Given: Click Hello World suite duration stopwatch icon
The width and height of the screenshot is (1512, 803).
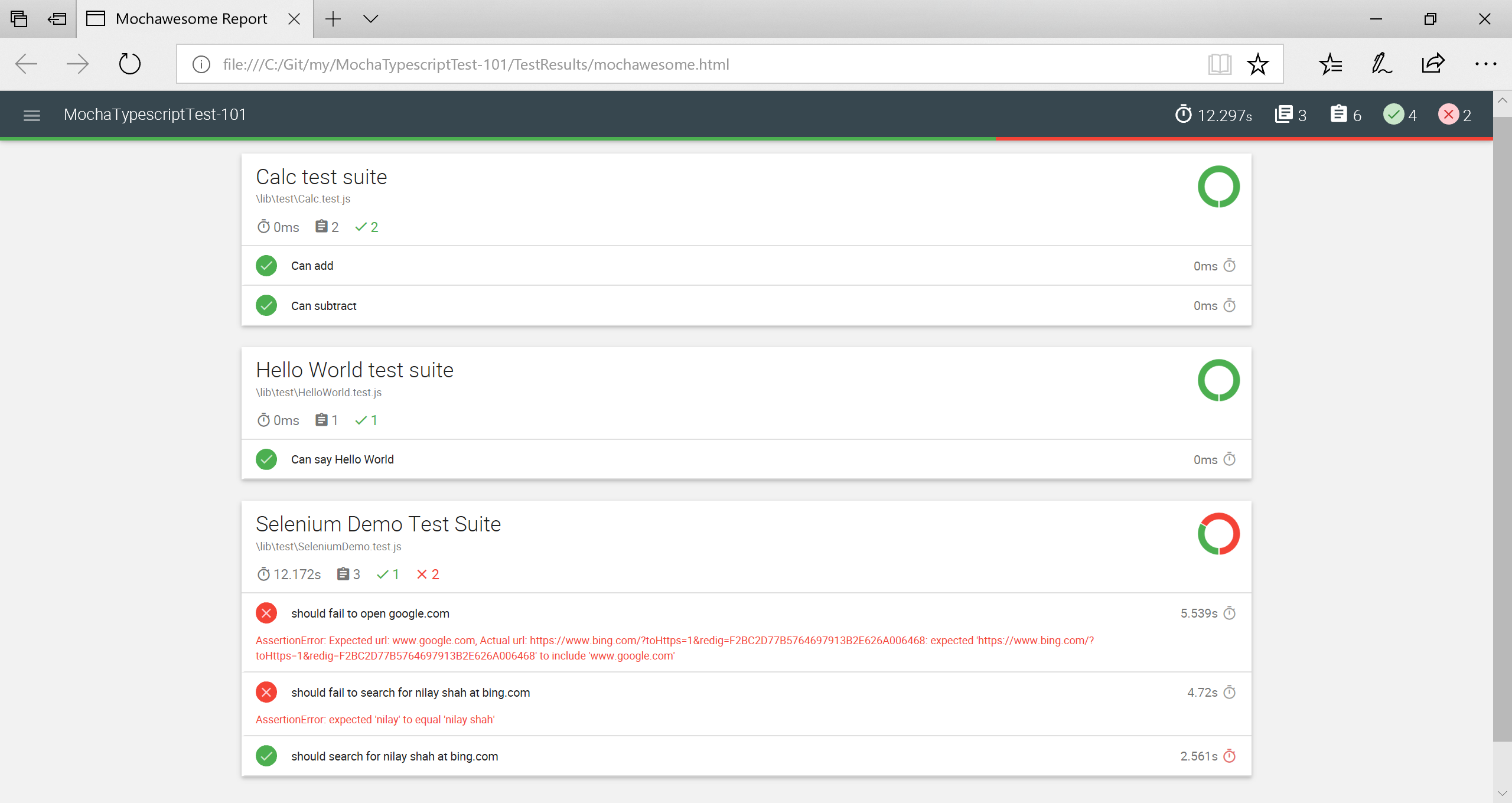Looking at the screenshot, I should [263, 420].
